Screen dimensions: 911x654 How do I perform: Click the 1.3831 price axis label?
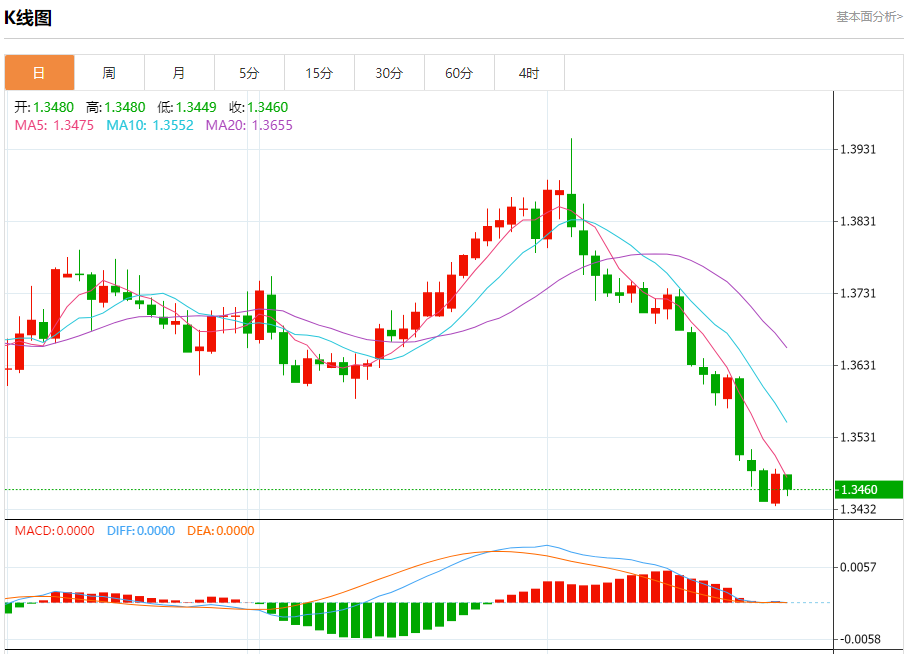pos(858,221)
